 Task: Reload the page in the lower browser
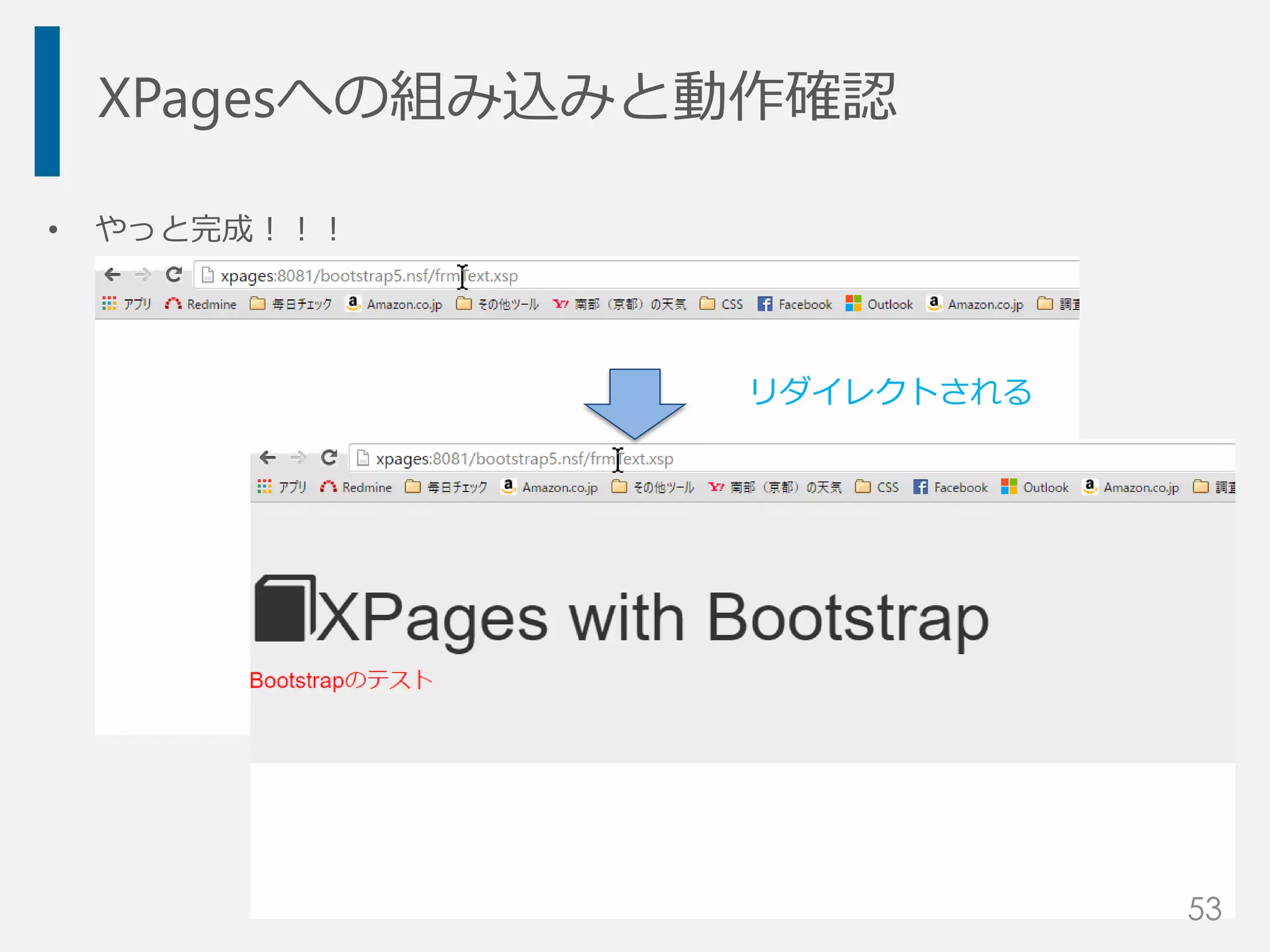click(x=329, y=457)
